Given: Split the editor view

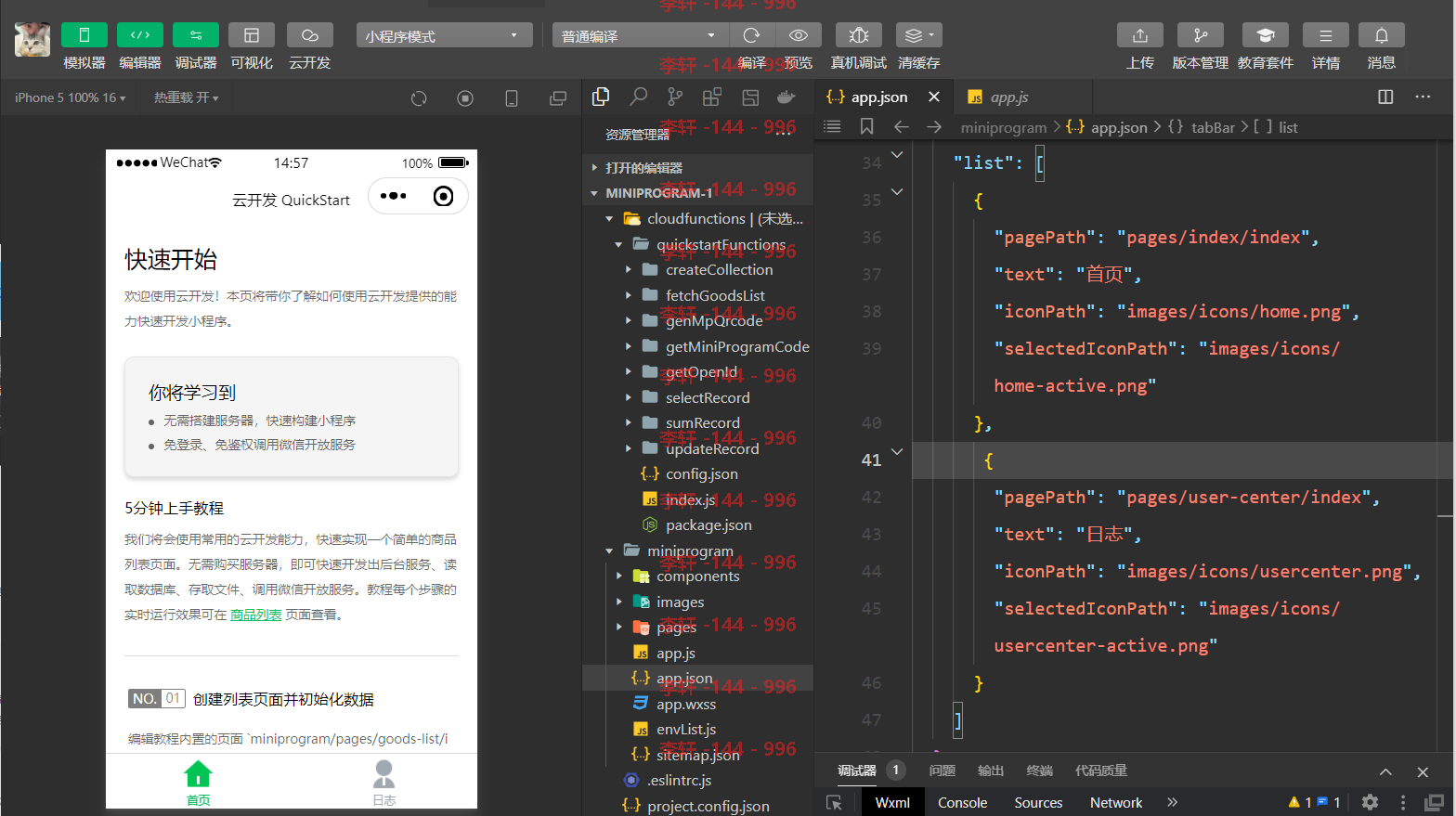Looking at the screenshot, I should pos(1385,97).
